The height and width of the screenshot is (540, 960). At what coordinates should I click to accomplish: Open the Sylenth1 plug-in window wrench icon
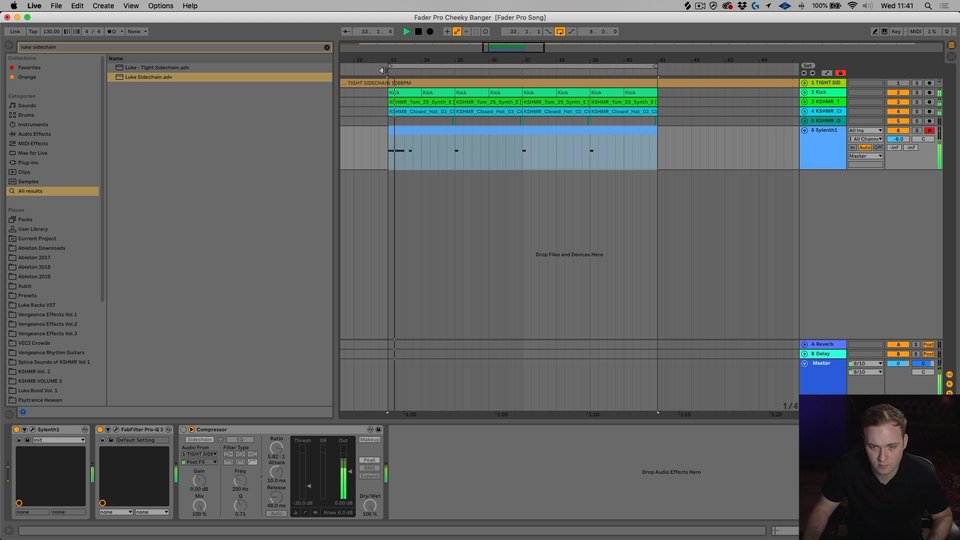click(x=32, y=430)
